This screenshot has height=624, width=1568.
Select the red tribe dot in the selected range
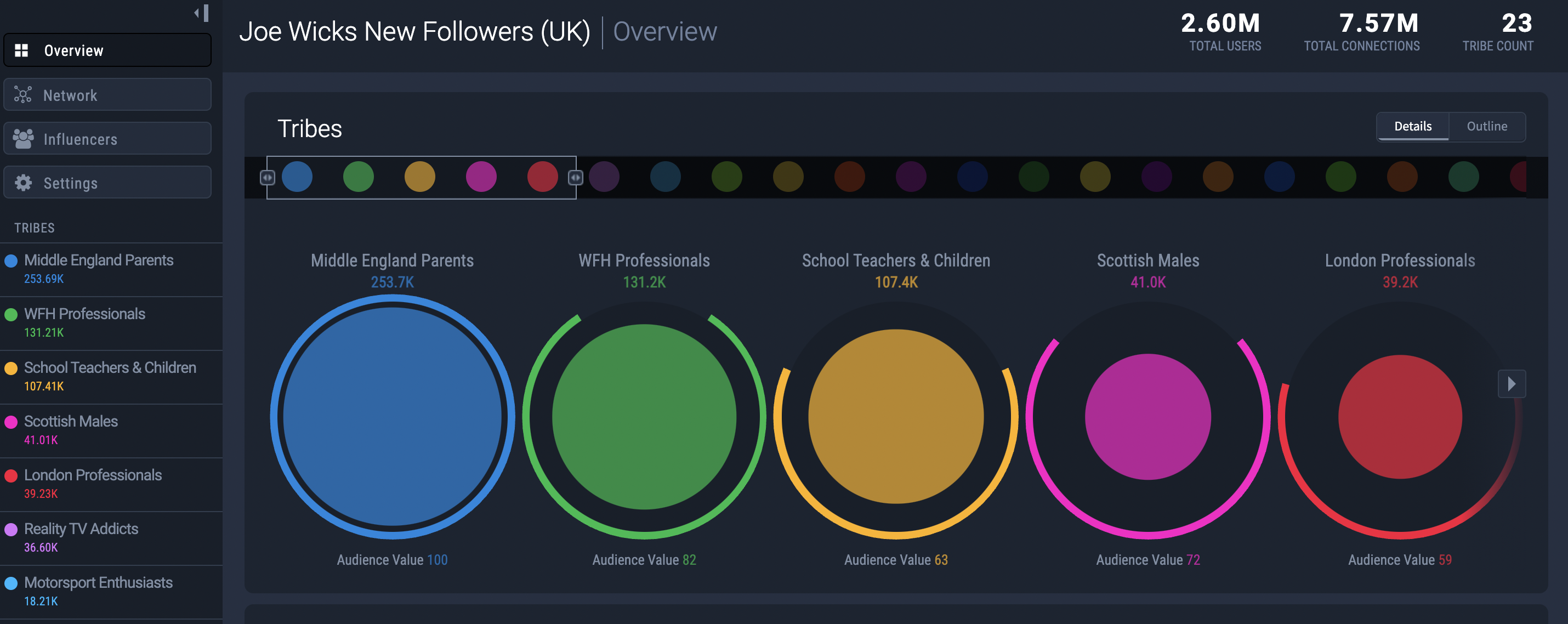pyautogui.click(x=542, y=177)
